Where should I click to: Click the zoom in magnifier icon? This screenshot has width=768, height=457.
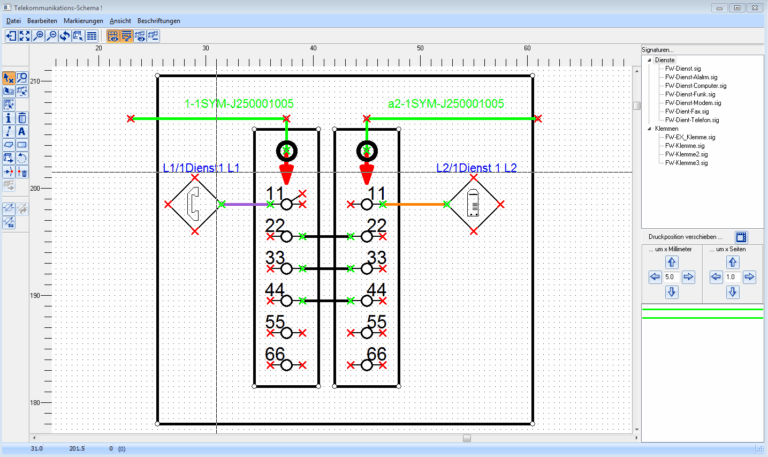pyautogui.click(x=39, y=36)
